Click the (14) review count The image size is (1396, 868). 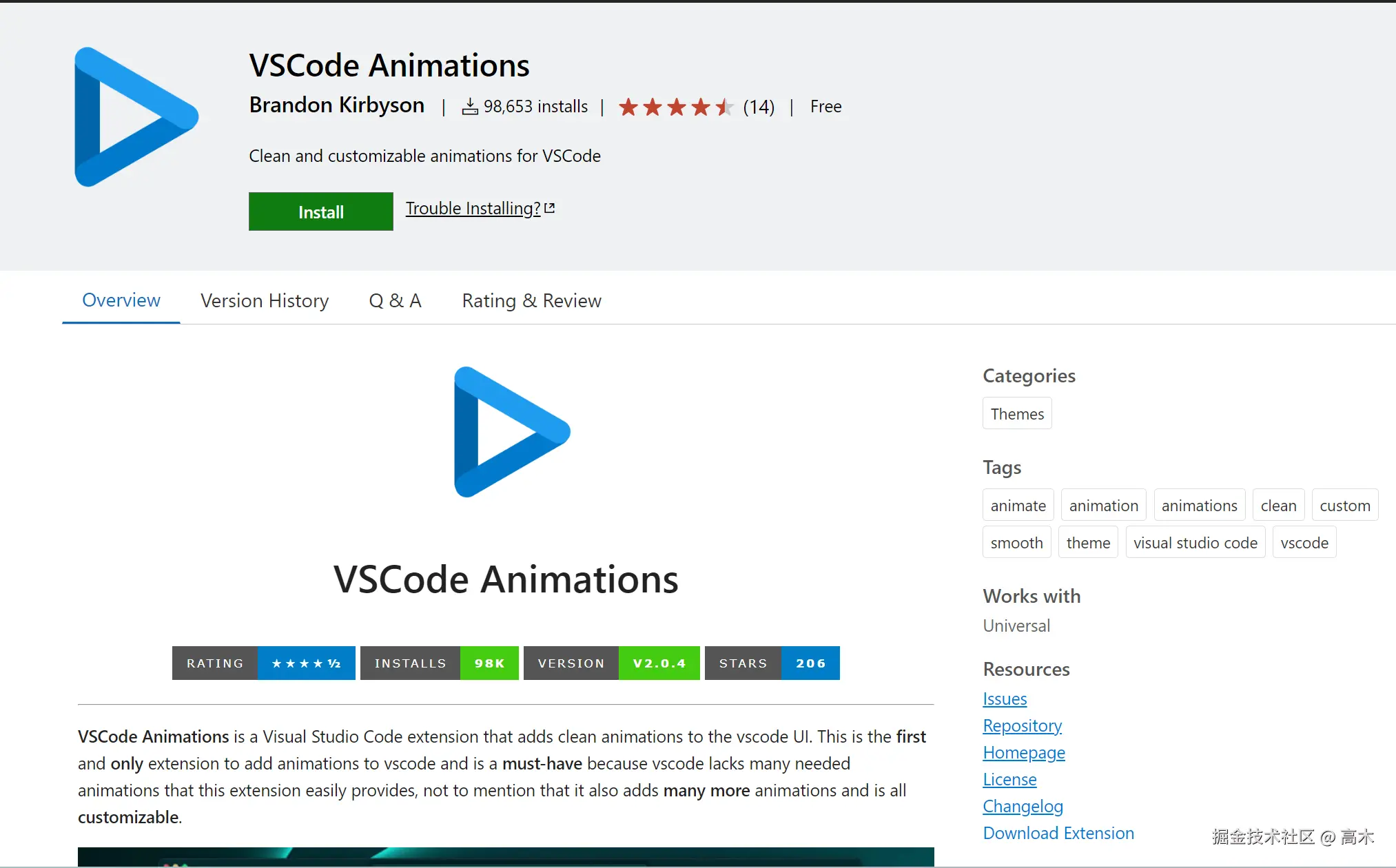pos(759,107)
